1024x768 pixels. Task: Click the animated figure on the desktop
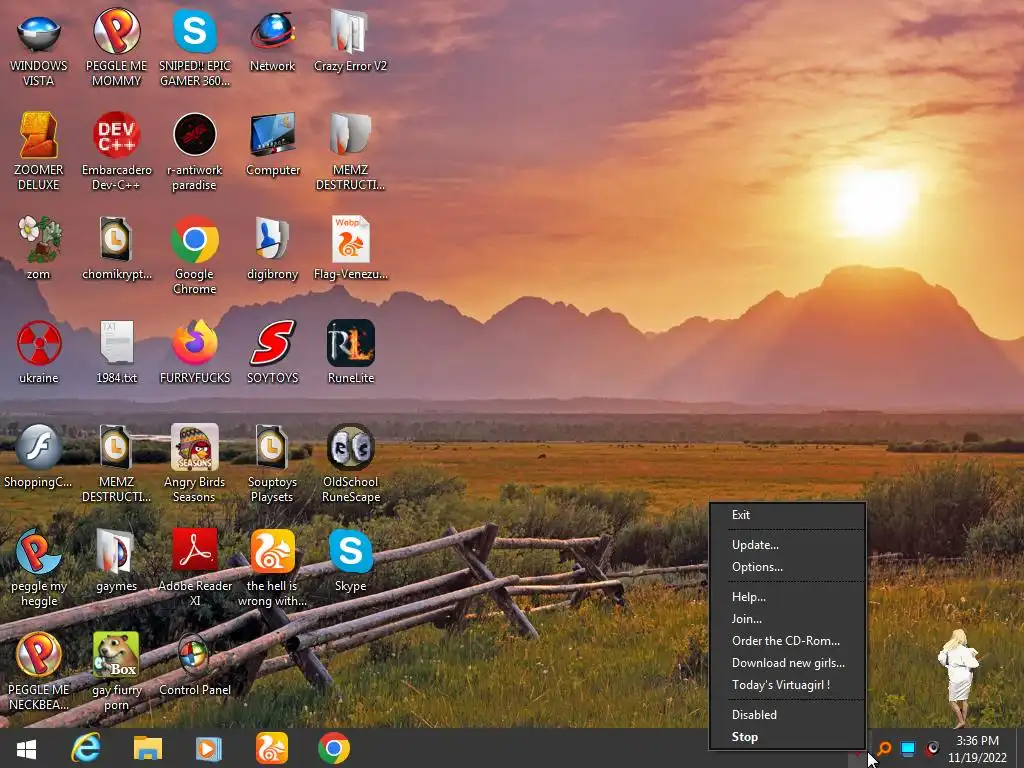pos(959,678)
